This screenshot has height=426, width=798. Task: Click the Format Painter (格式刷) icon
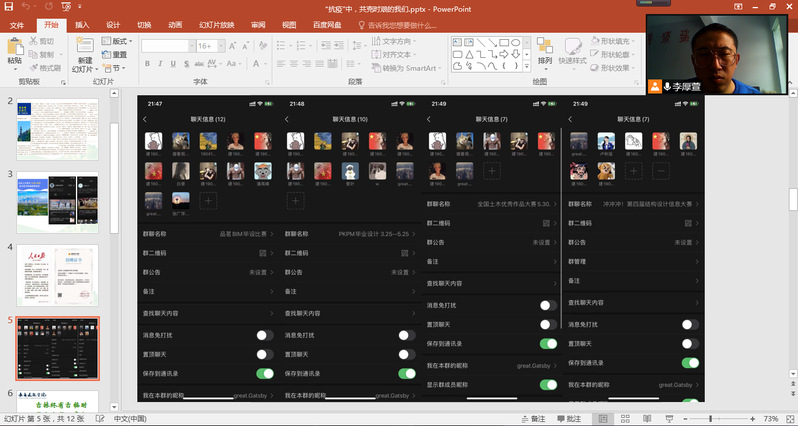pos(44,68)
